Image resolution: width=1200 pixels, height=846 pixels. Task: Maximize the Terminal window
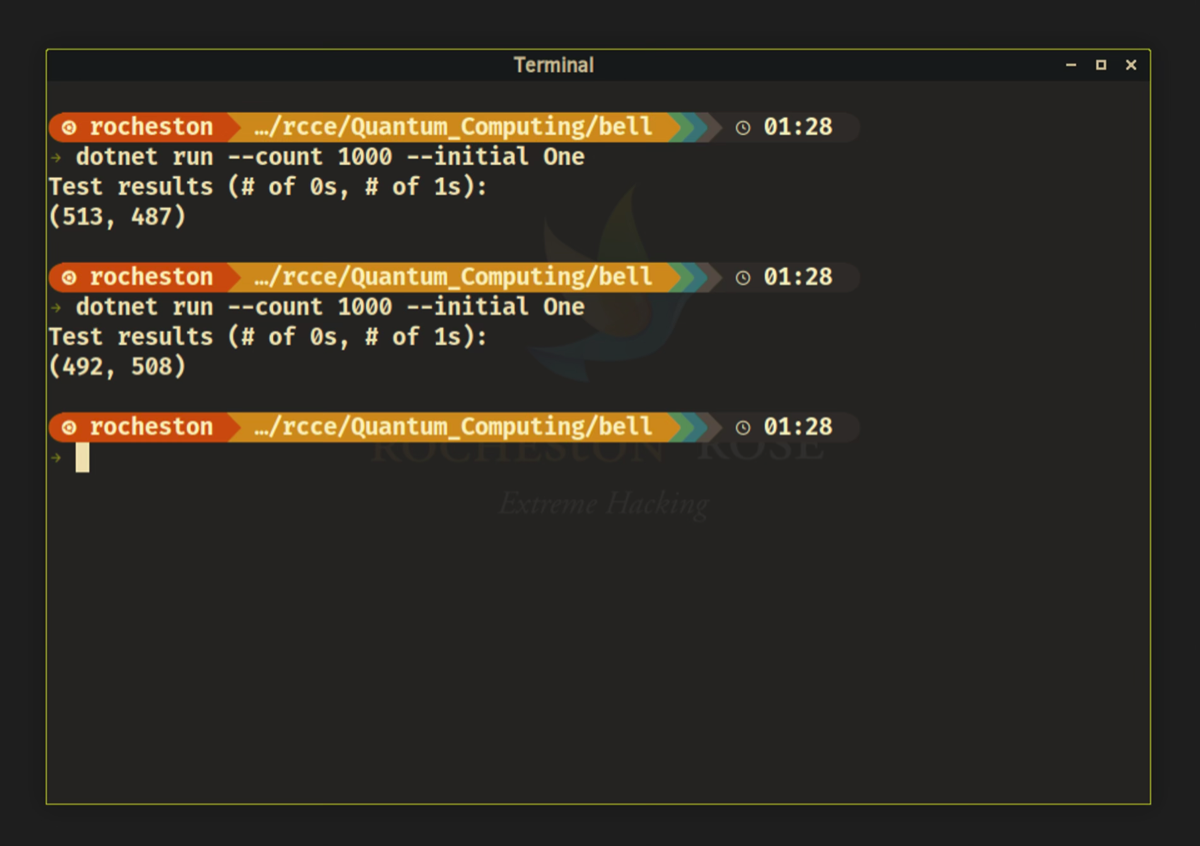(x=1101, y=65)
